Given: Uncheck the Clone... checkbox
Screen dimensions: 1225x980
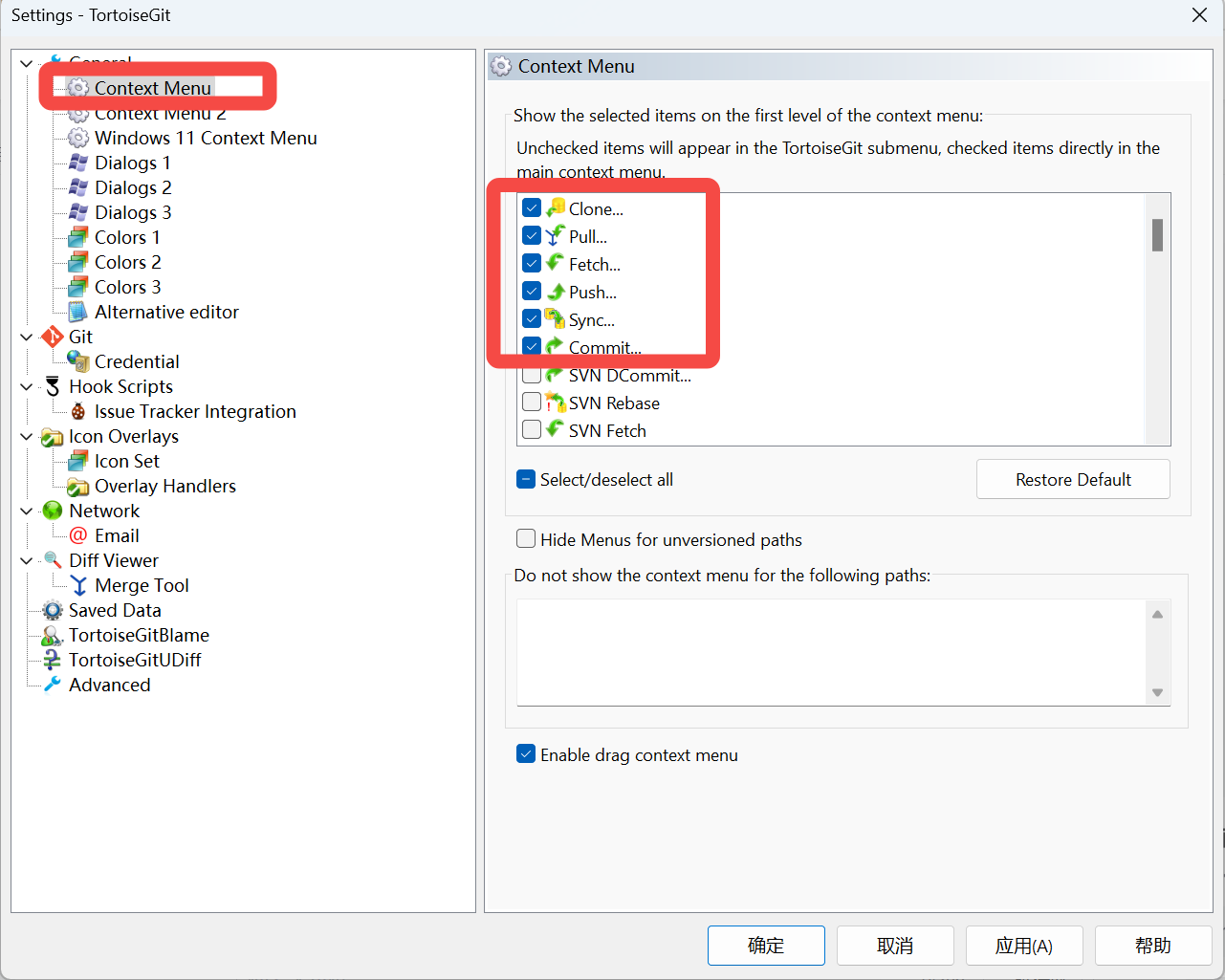Looking at the screenshot, I should coord(532,207).
